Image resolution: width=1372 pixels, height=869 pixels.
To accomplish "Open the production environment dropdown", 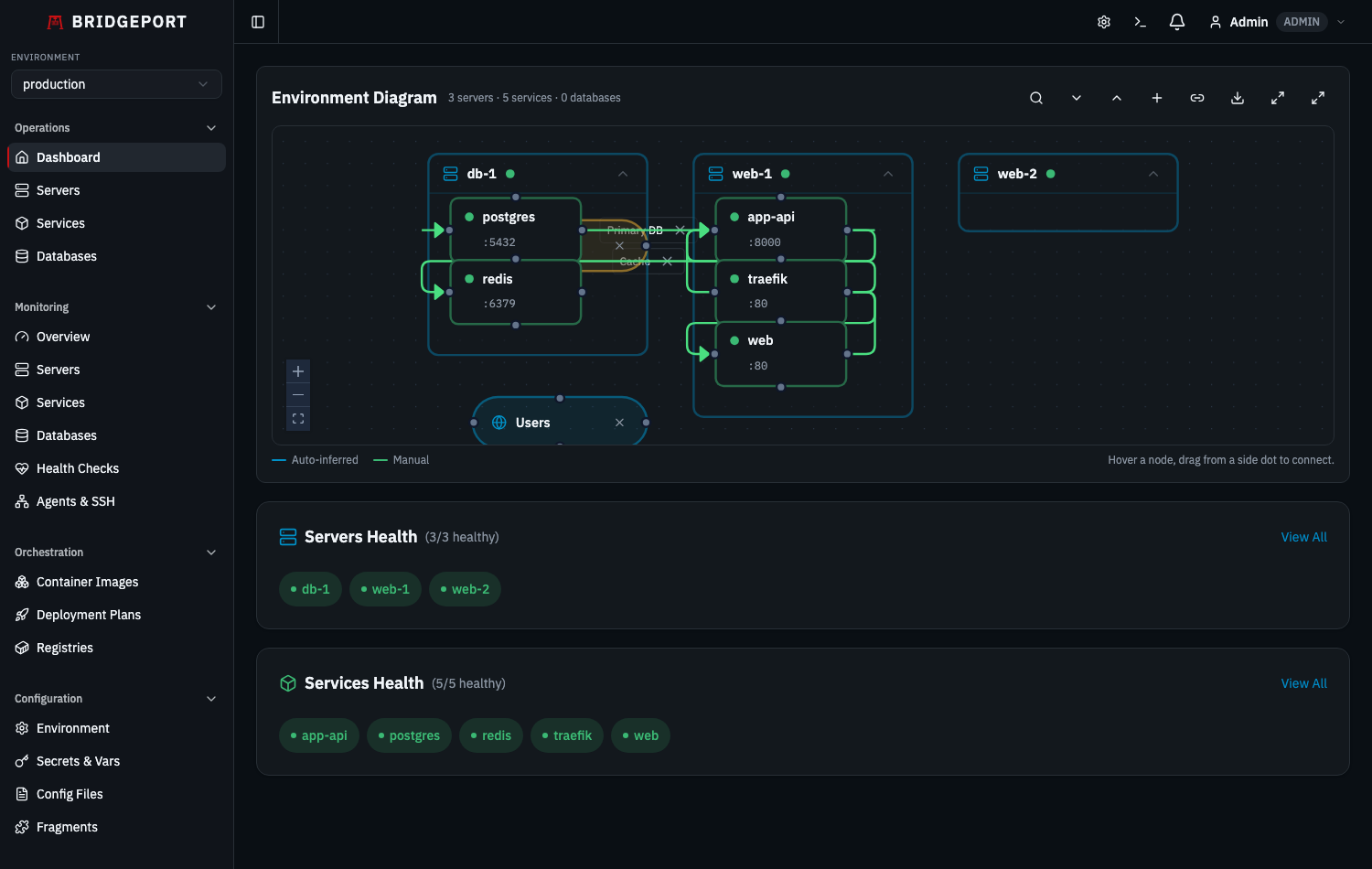I will (x=116, y=84).
